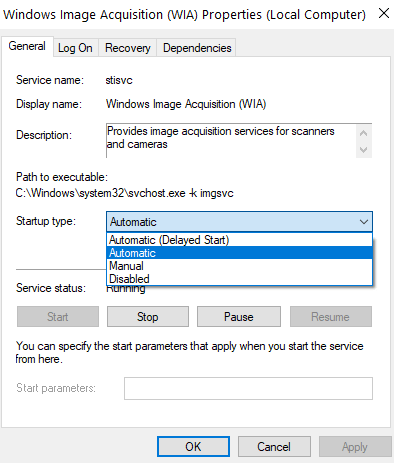Click the service name stisvc
394x463 pixels.
tap(119, 80)
